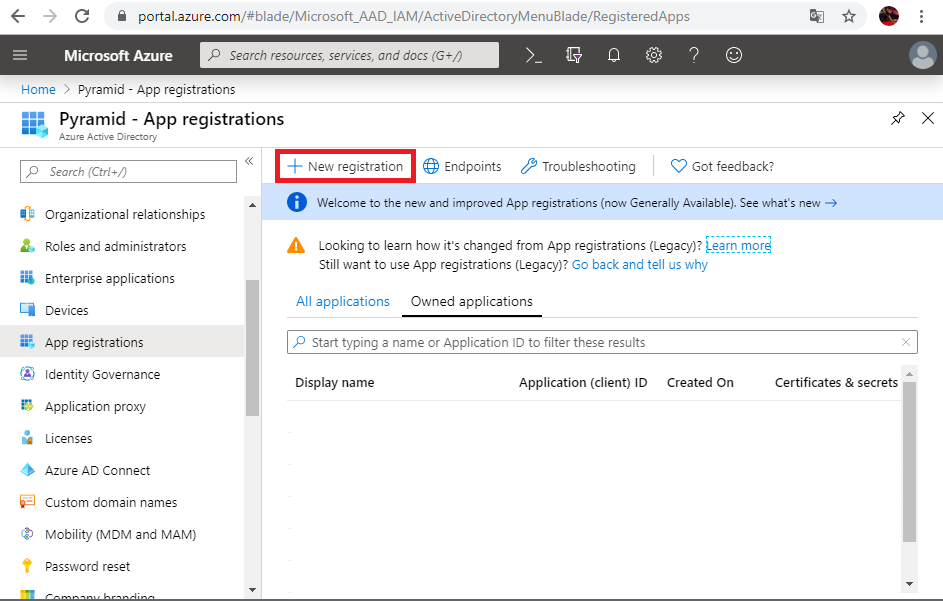The image size is (943, 601).
Task: Open Directory and subscription filter icon
Action: point(574,55)
